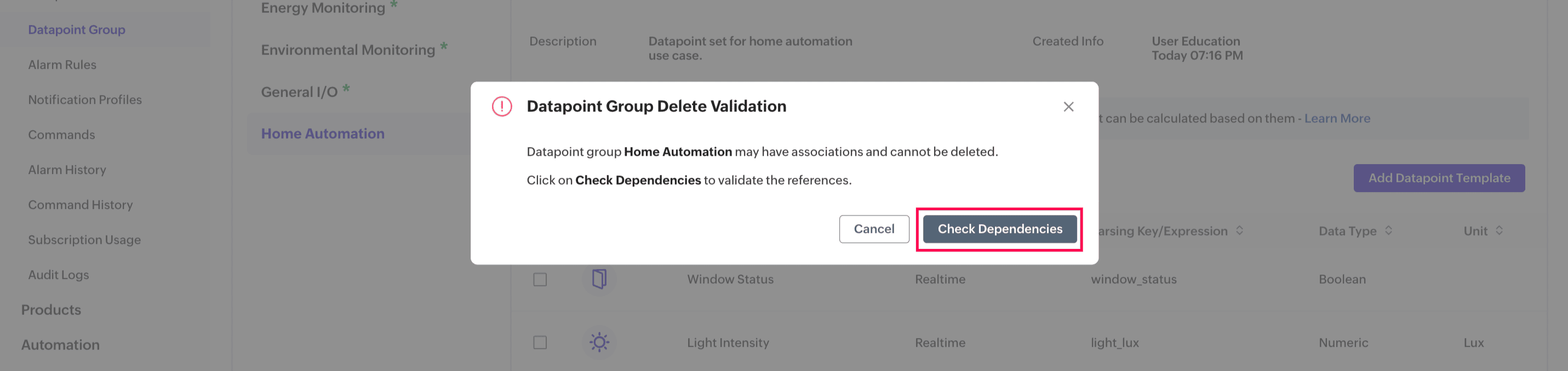Sort by Parsing Key/Expression column arrows
The height and width of the screenshot is (371, 1568).
1239,230
